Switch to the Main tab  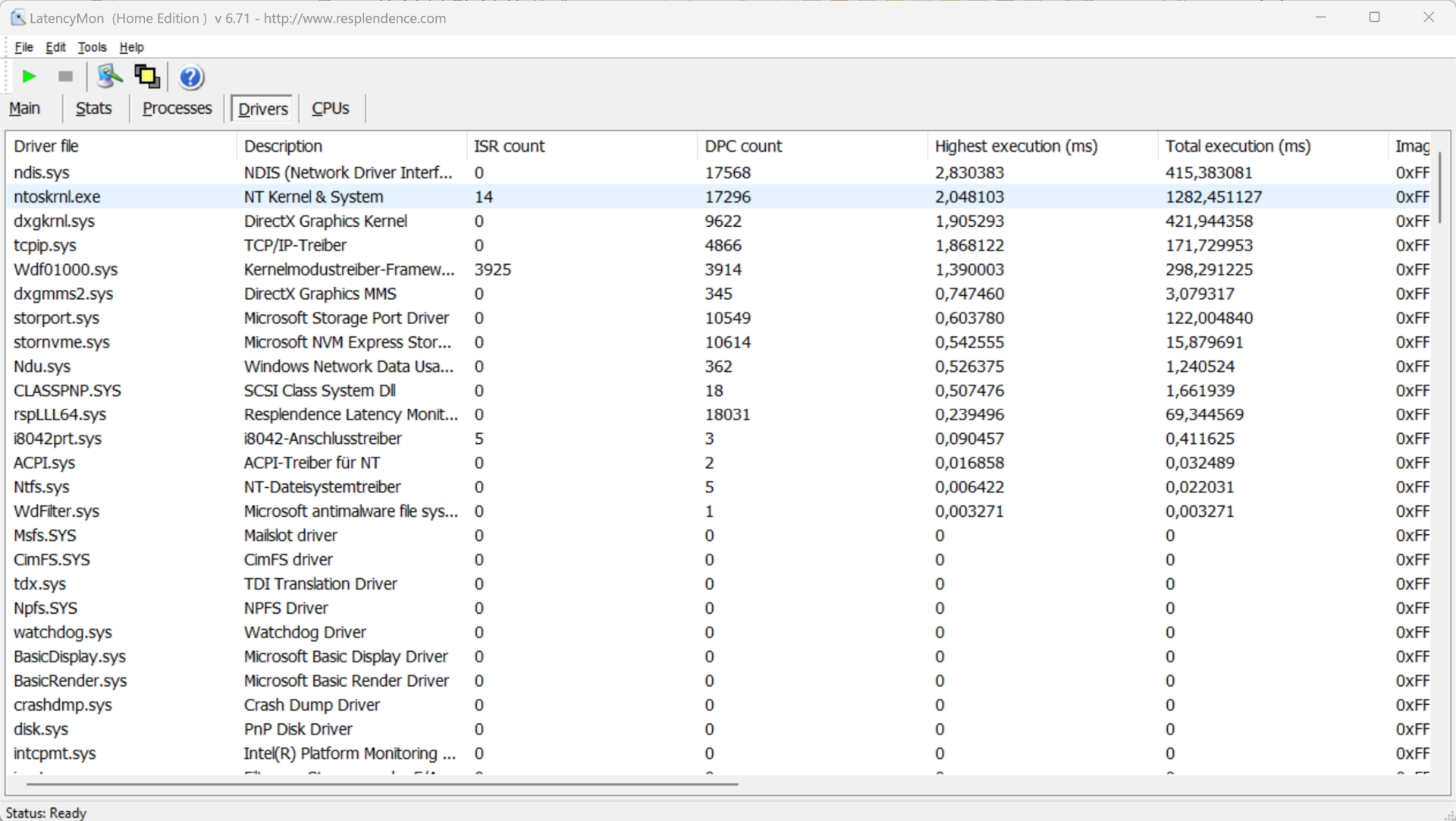(25, 109)
